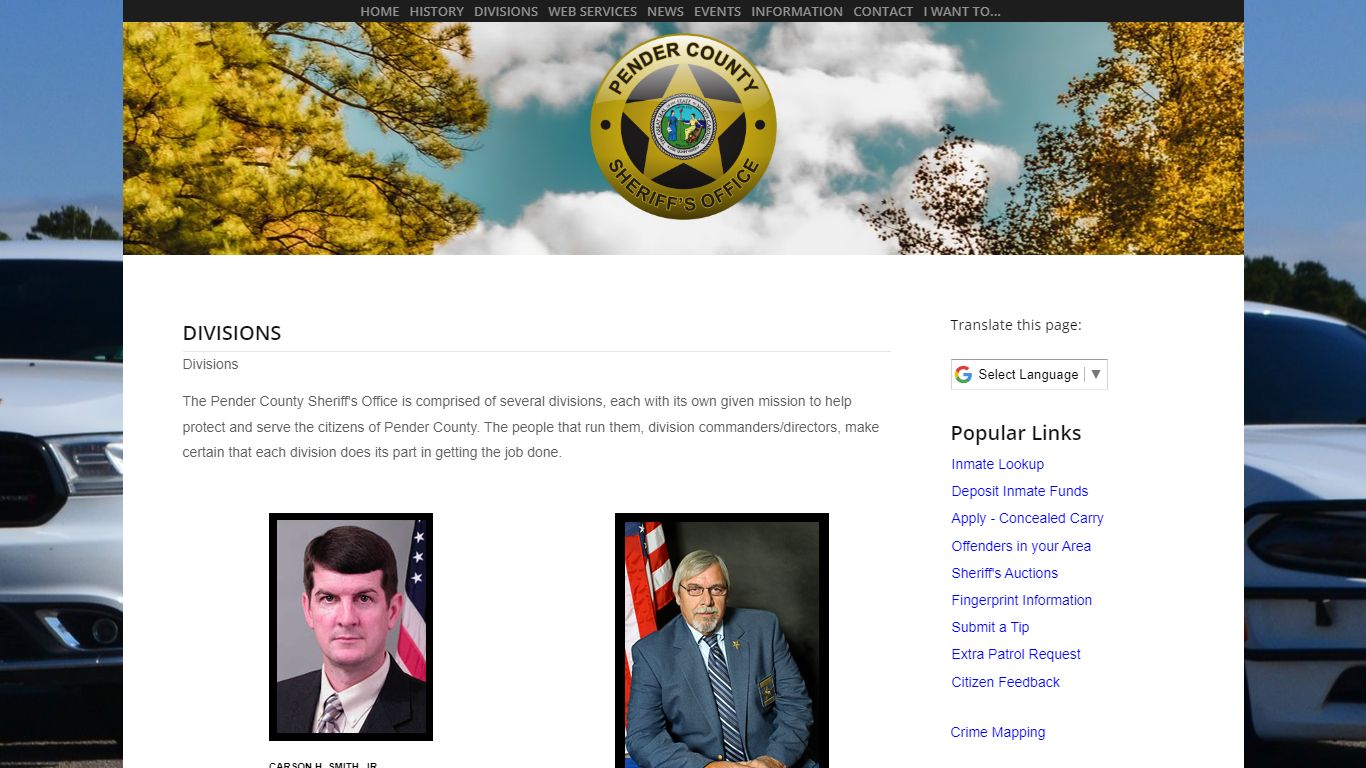This screenshot has height=768, width=1366.
Task: Click the Google logo icon in translate widget
Action: [x=963, y=374]
